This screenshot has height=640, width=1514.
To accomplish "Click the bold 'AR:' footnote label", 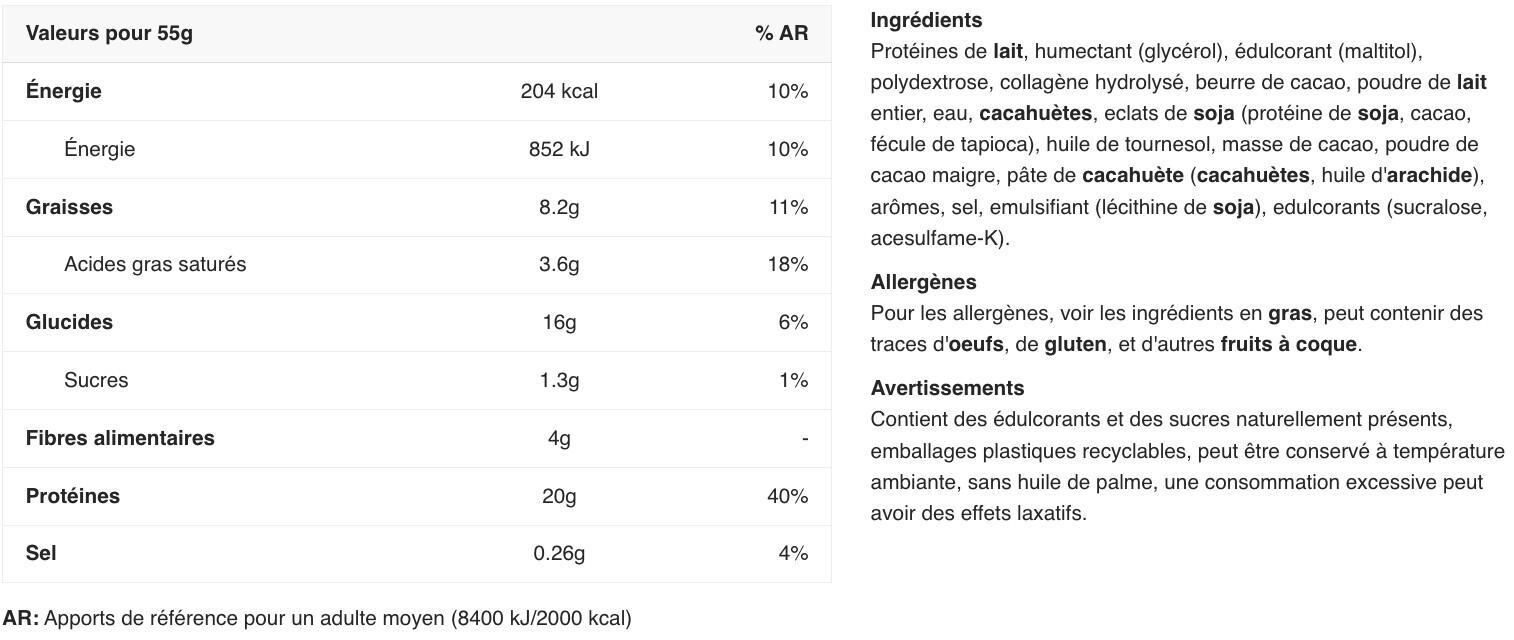I will click(x=21, y=618).
